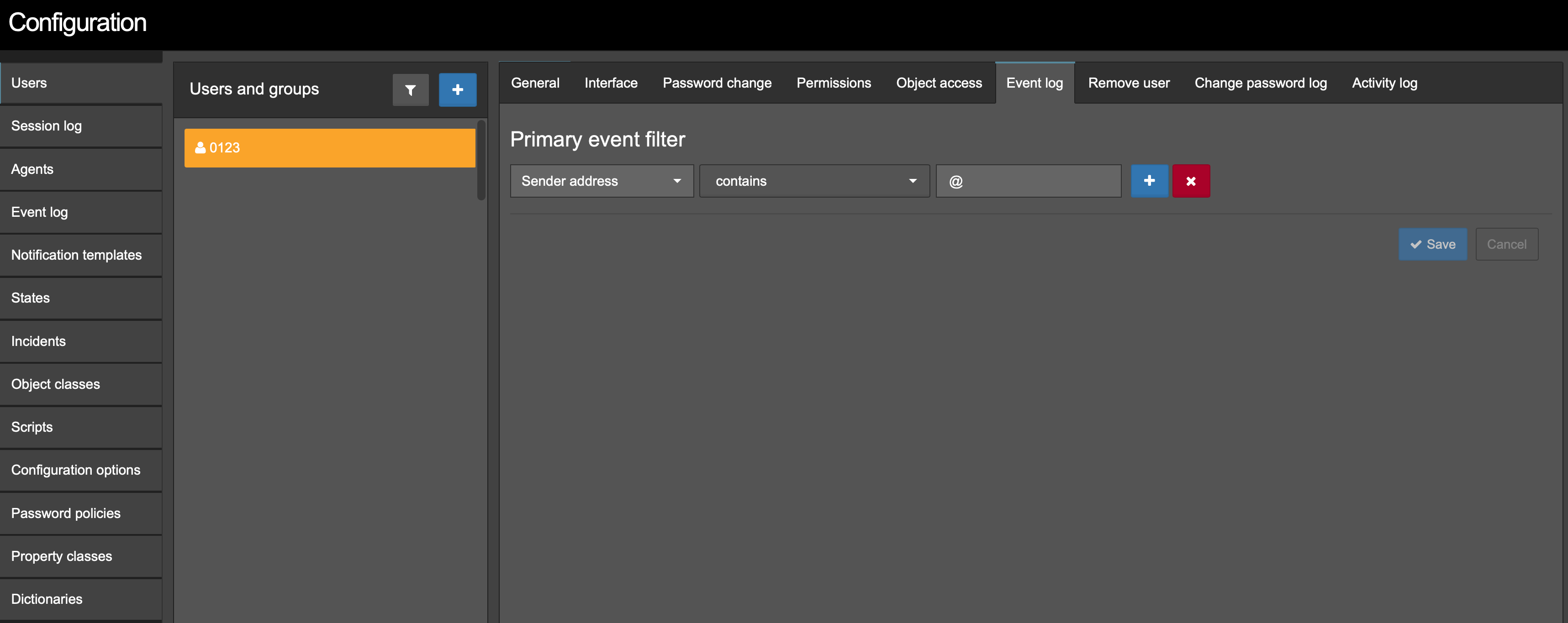Open the Activity log tab
Screen dimensions: 1568x623
click(x=1384, y=83)
